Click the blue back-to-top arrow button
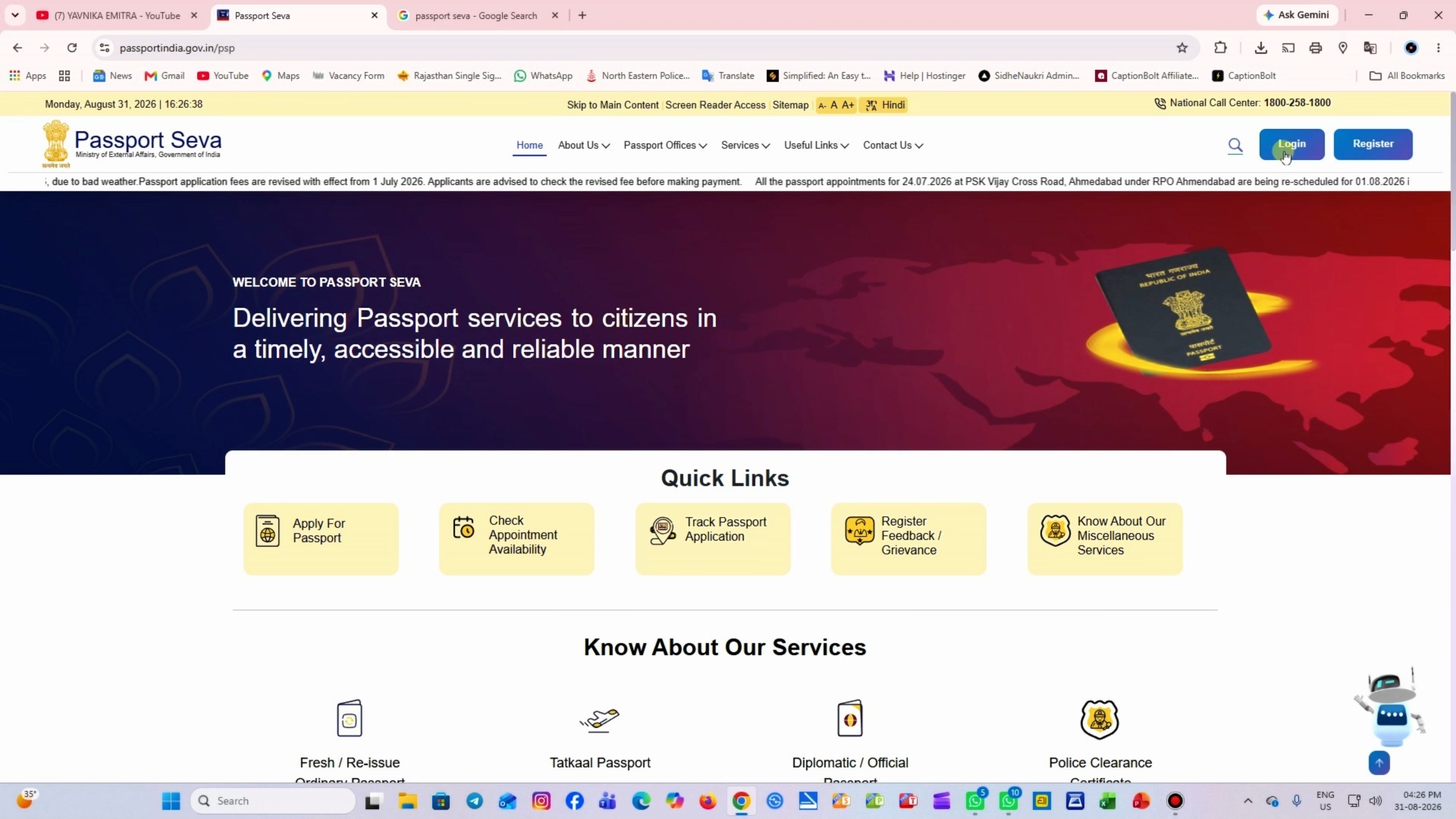 coord(1379,763)
